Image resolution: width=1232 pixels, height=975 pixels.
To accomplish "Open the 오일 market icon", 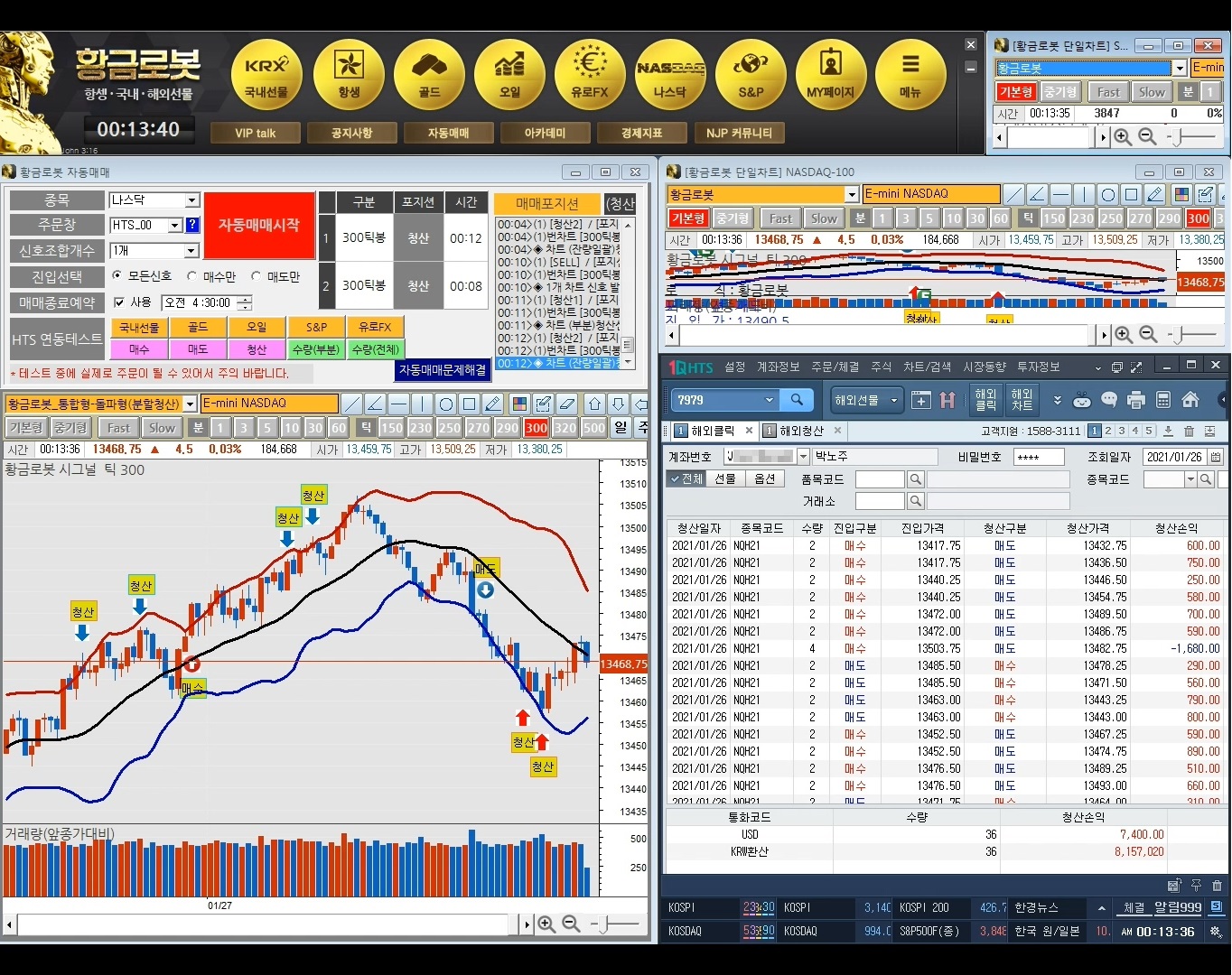I will [x=509, y=74].
